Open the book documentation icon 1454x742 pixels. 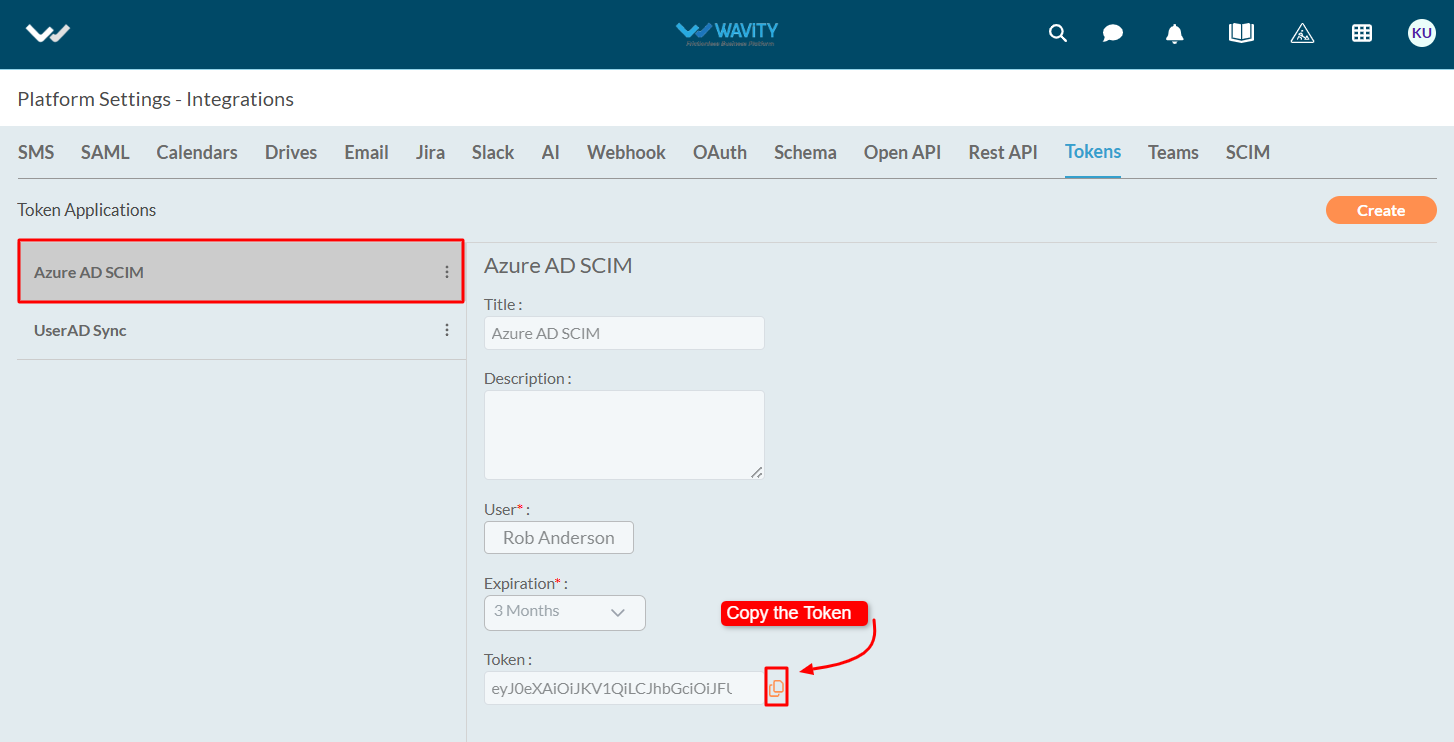click(1241, 33)
